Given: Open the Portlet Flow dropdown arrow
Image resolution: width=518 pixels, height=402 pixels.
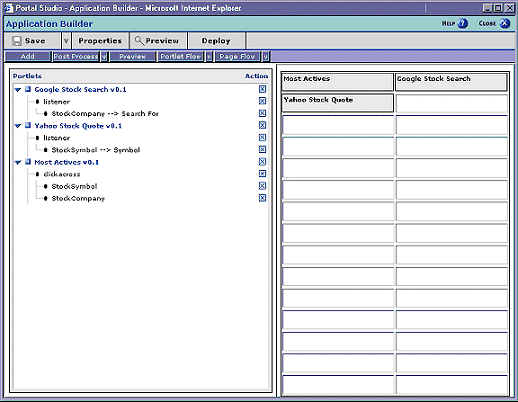Looking at the screenshot, I should (x=209, y=56).
